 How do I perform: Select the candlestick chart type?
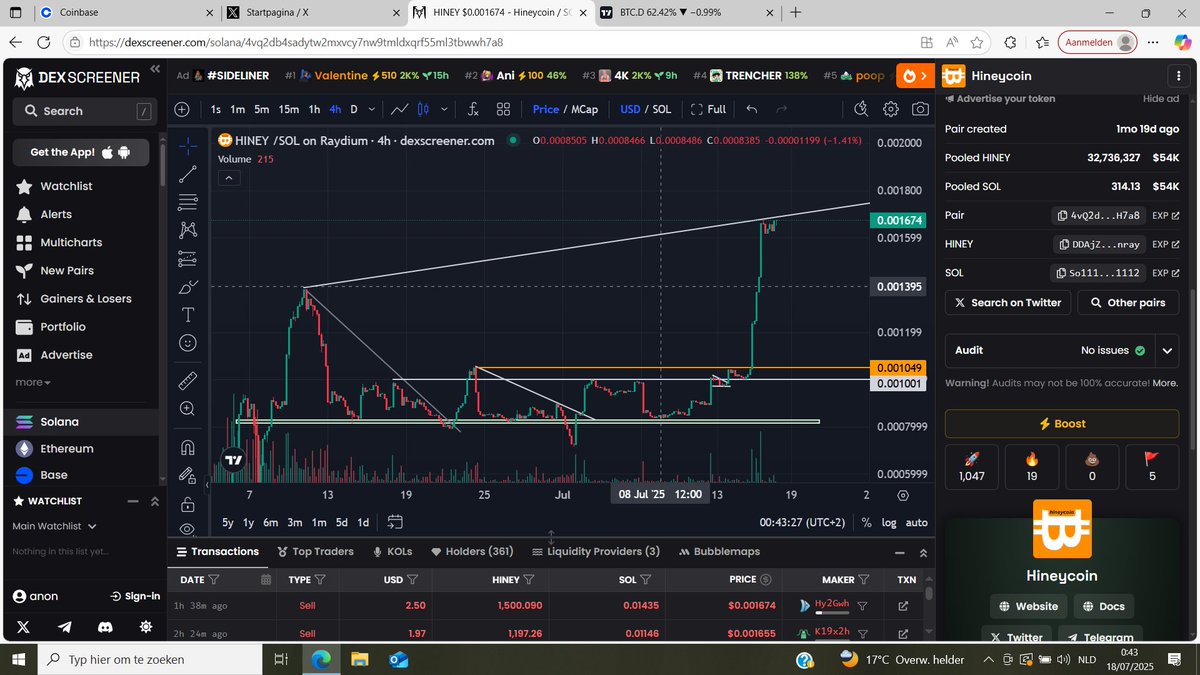(x=423, y=109)
